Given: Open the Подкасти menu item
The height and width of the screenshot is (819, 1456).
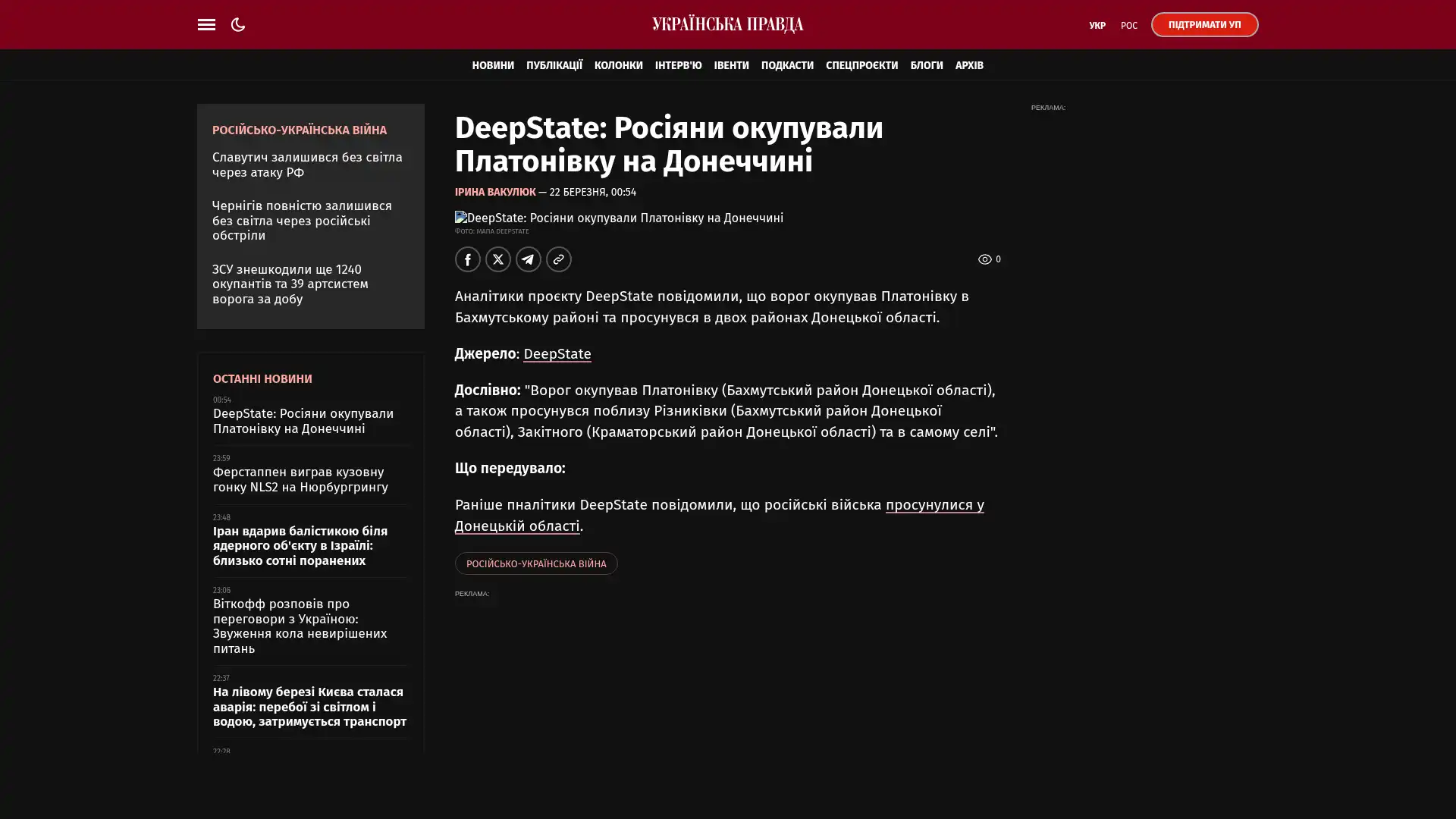Looking at the screenshot, I should pos(786,65).
